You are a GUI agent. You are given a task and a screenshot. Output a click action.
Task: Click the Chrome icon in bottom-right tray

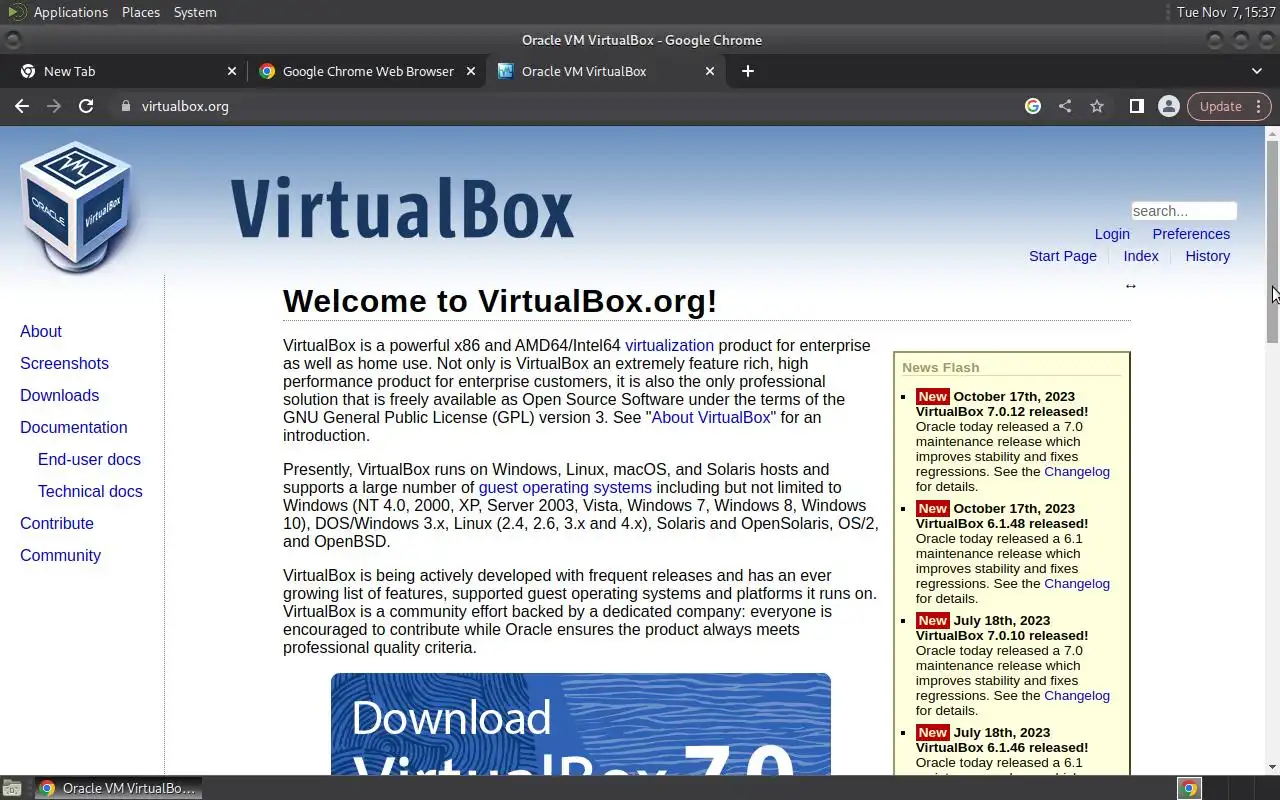pos(1189,788)
